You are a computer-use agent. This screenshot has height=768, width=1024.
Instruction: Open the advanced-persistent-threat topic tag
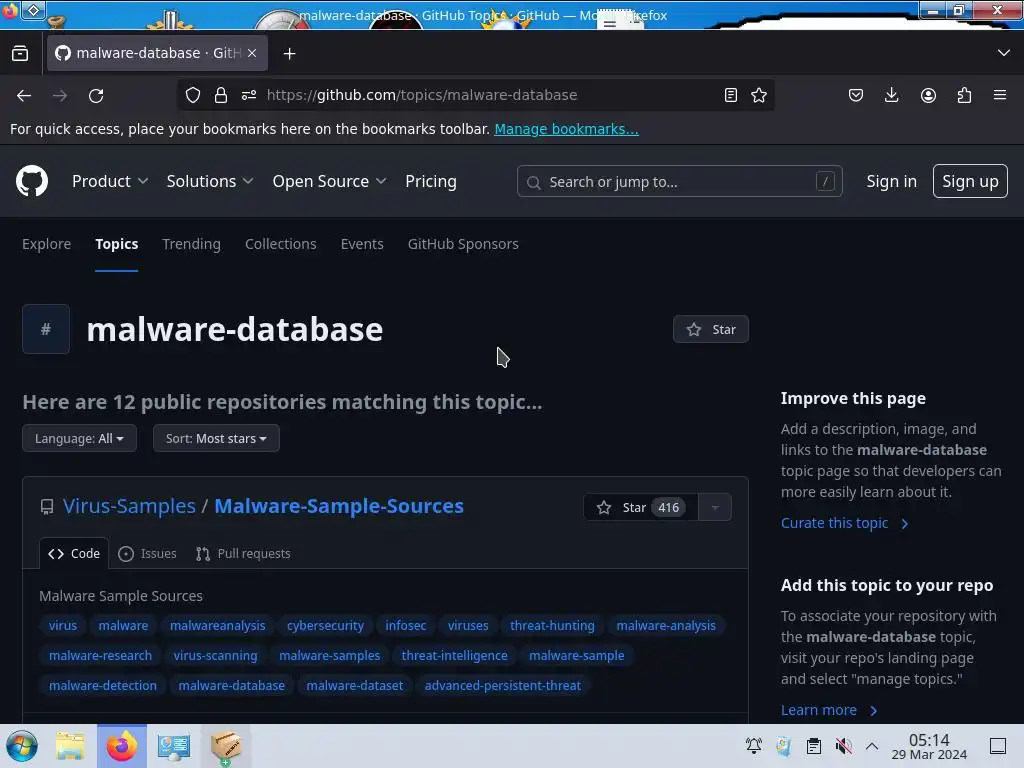click(502, 686)
